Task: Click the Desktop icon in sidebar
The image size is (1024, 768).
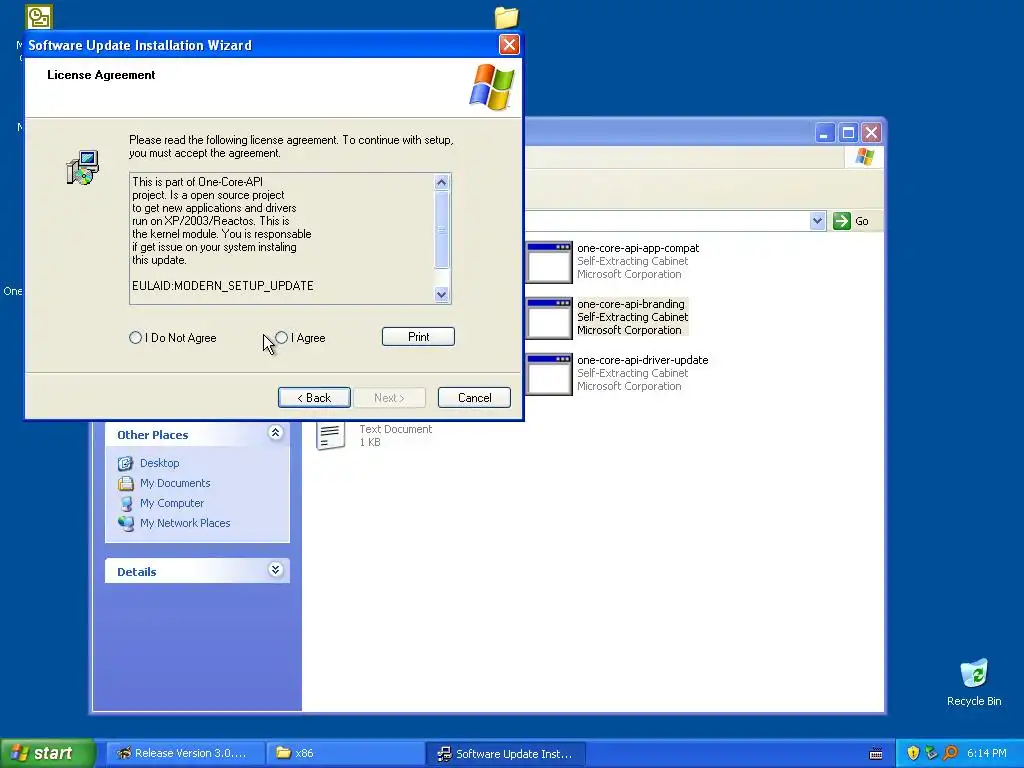Action: pos(125,464)
